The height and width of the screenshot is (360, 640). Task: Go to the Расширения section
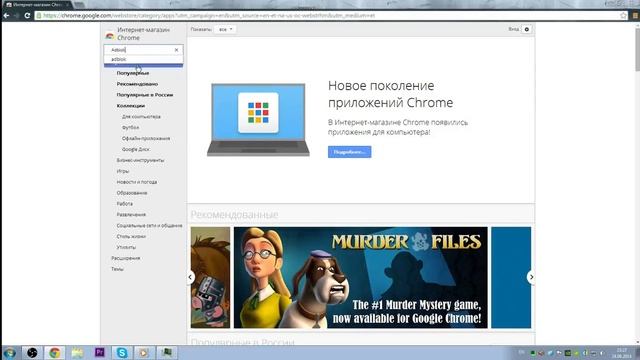pyautogui.click(x=125, y=258)
